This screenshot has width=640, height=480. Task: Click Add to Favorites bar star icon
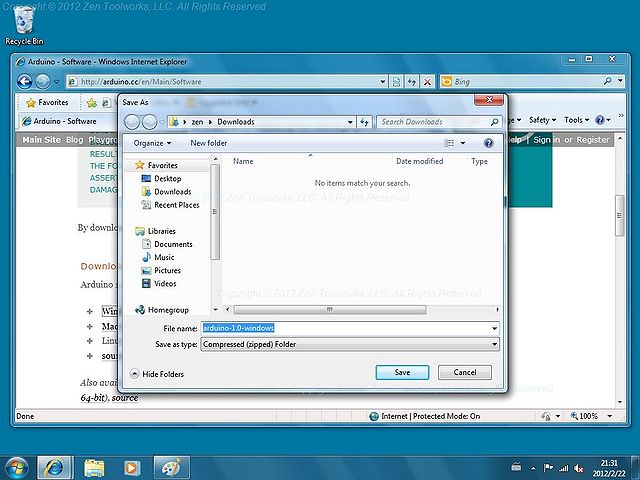click(92, 103)
